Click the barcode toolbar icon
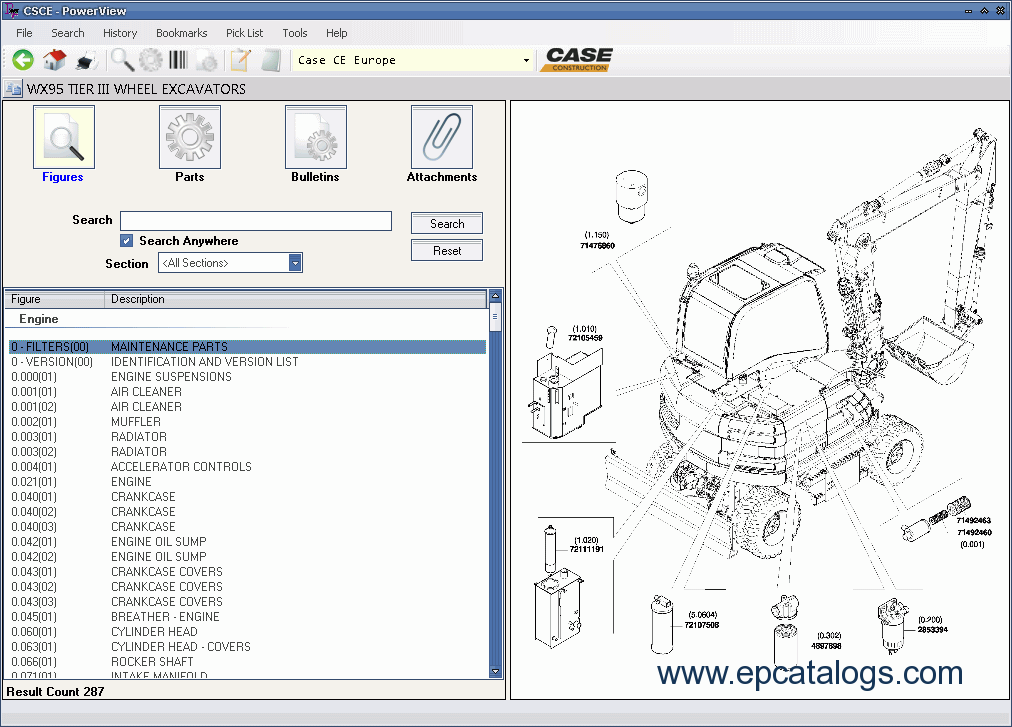1012x727 pixels. point(178,60)
